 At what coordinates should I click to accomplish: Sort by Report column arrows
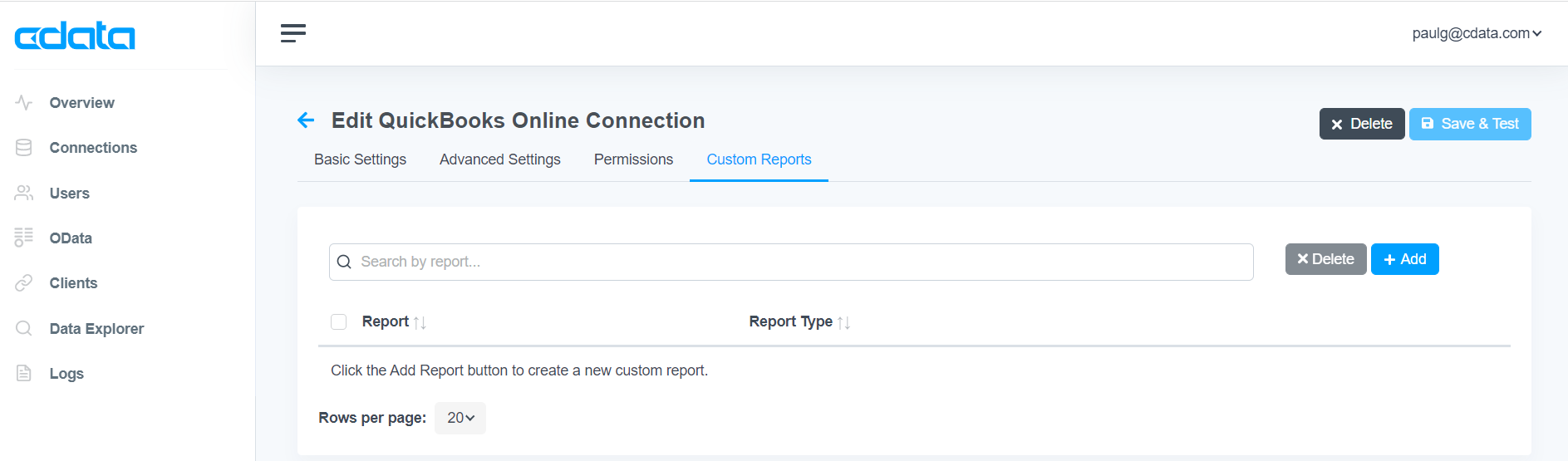[x=420, y=322]
